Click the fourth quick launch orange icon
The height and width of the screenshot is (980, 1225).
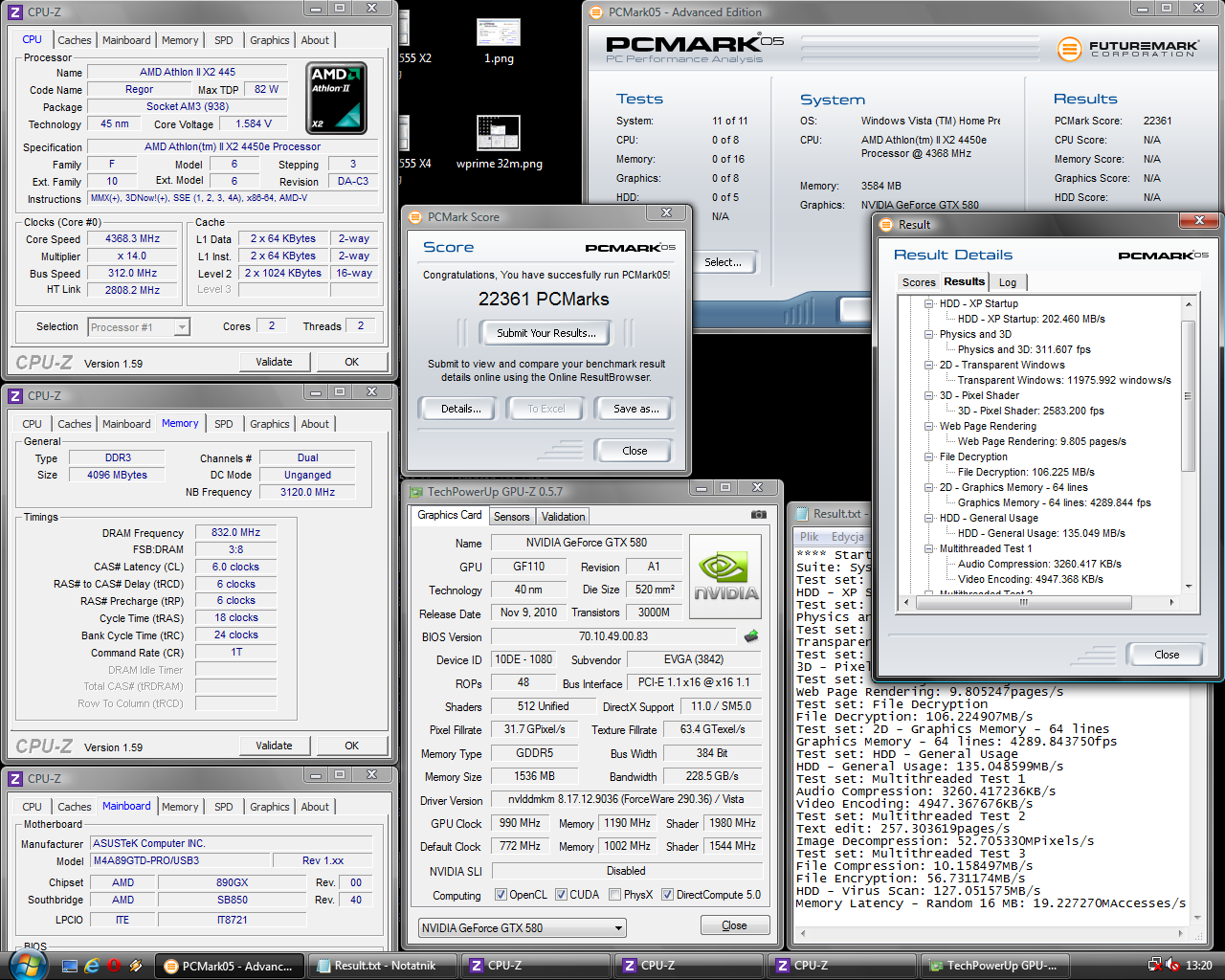[x=136, y=966]
